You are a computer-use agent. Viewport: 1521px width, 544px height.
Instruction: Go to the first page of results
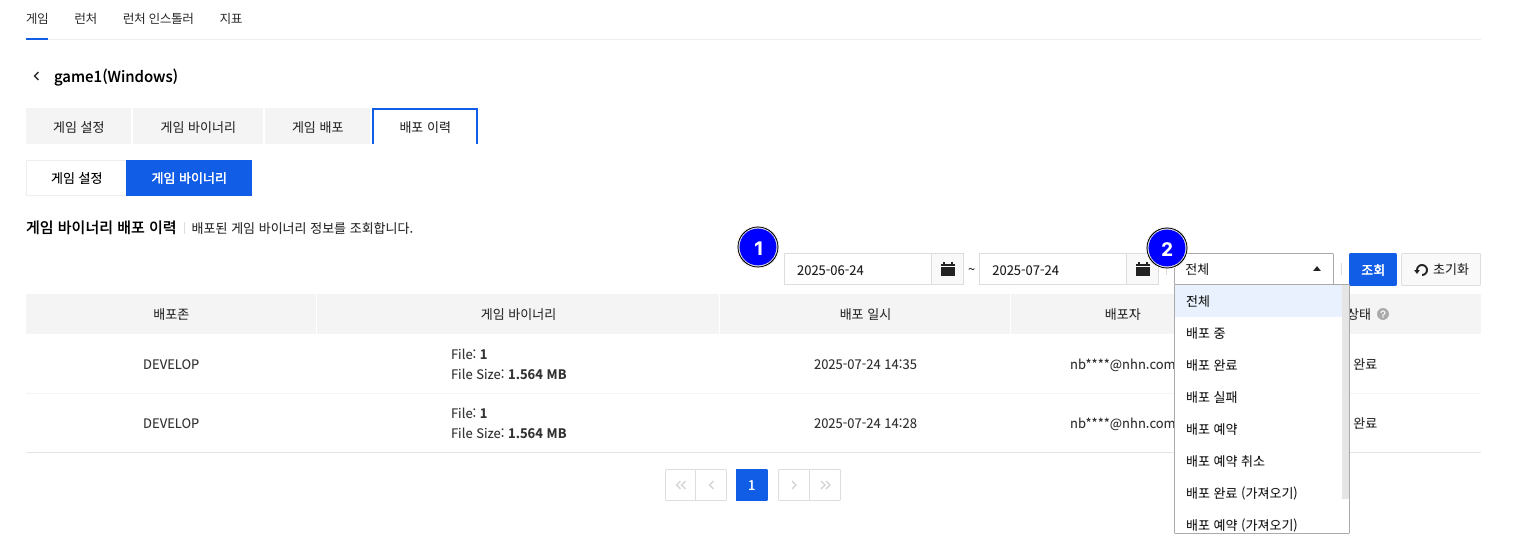pos(680,485)
